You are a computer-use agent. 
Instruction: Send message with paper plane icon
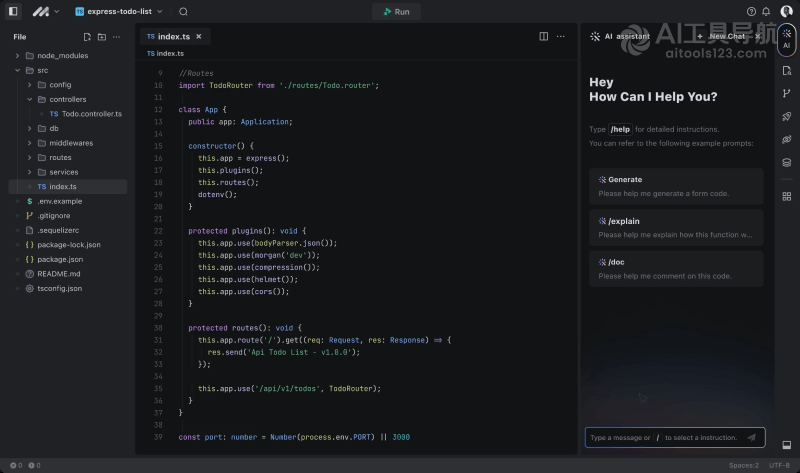pos(752,437)
